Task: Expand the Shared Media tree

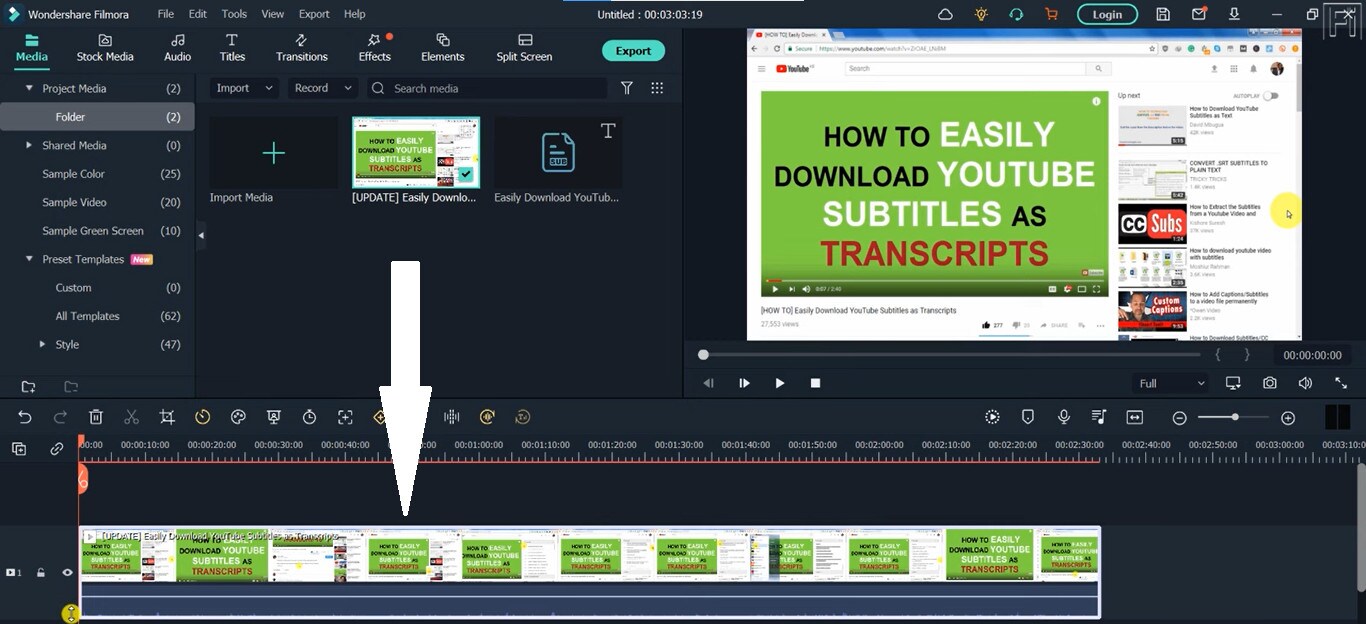Action: click(29, 145)
